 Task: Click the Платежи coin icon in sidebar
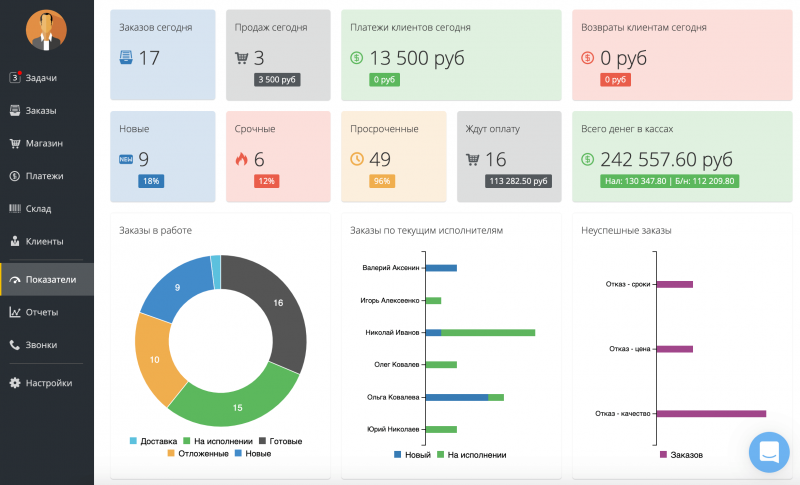15,176
